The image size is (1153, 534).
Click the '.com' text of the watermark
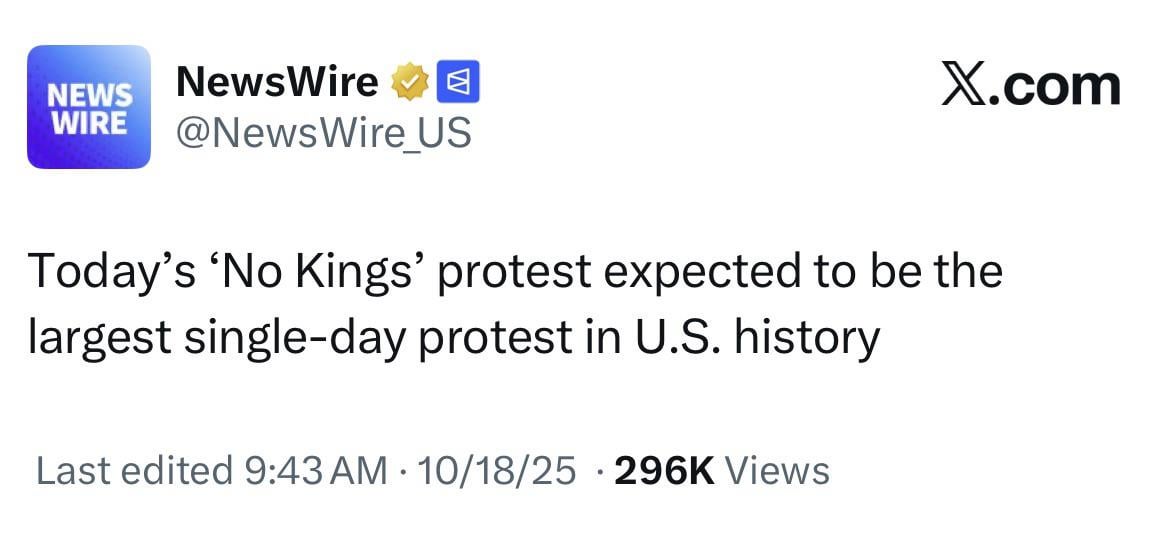1056,88
